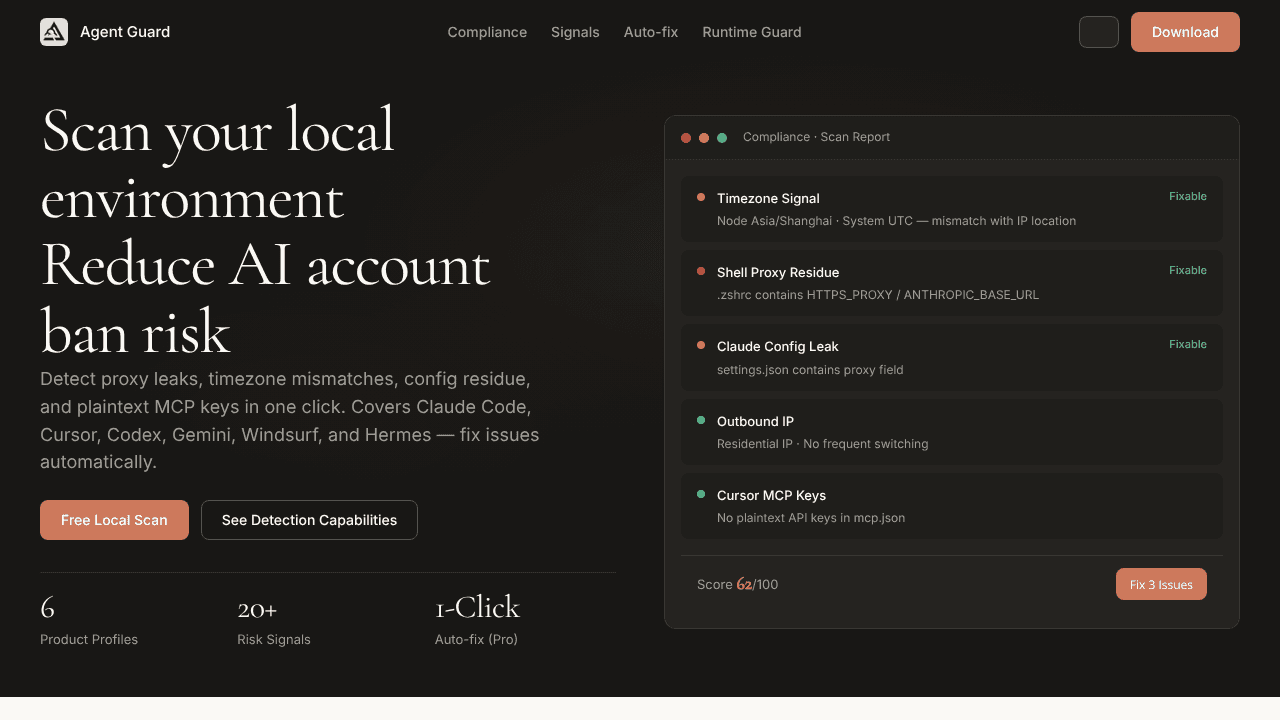This screenshot has width=1280, height=720.
Task: Open the Runtime Guard nav item
Action: (752, 32)
